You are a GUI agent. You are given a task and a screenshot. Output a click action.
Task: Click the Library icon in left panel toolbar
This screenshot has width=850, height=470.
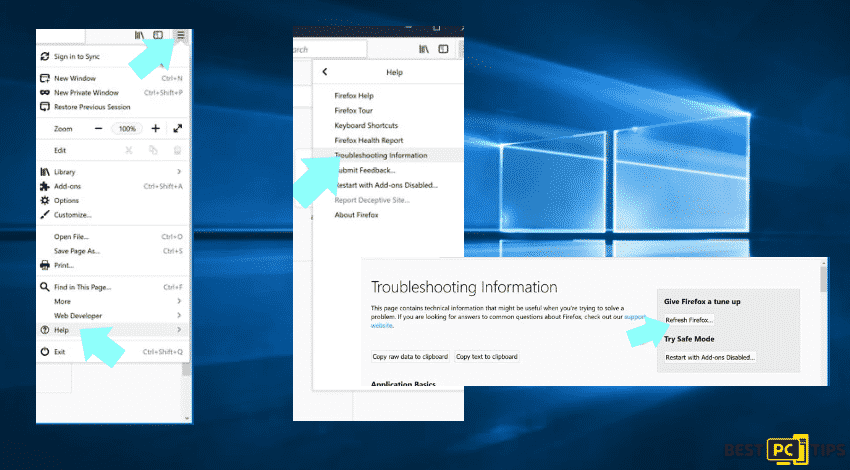point(139,35)
